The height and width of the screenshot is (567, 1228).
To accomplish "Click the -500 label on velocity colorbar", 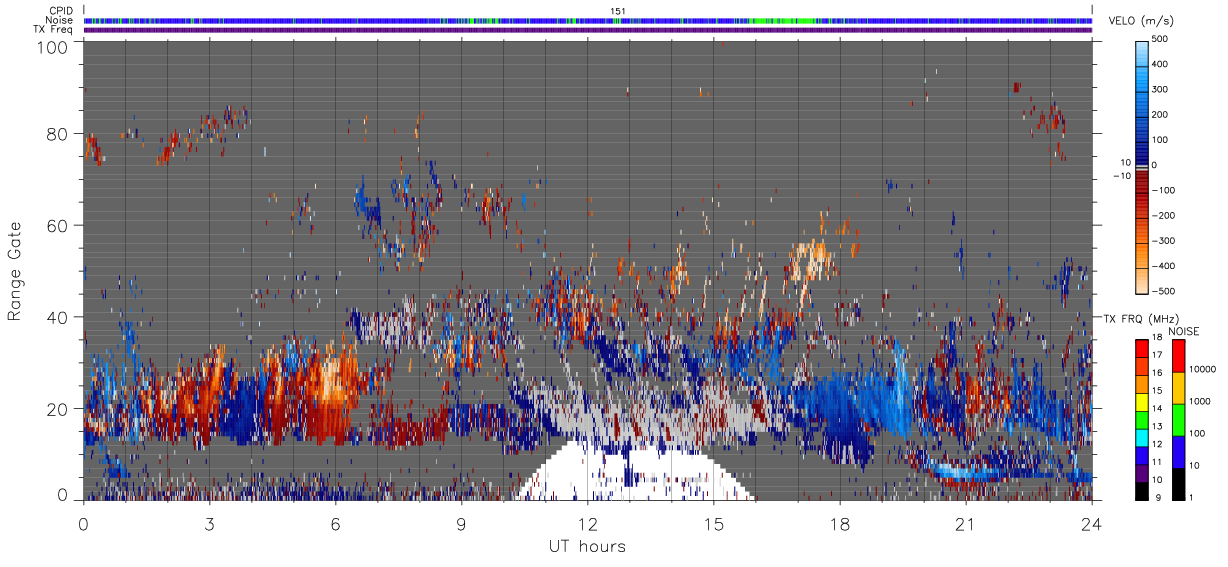I will tap(1163, 291).
